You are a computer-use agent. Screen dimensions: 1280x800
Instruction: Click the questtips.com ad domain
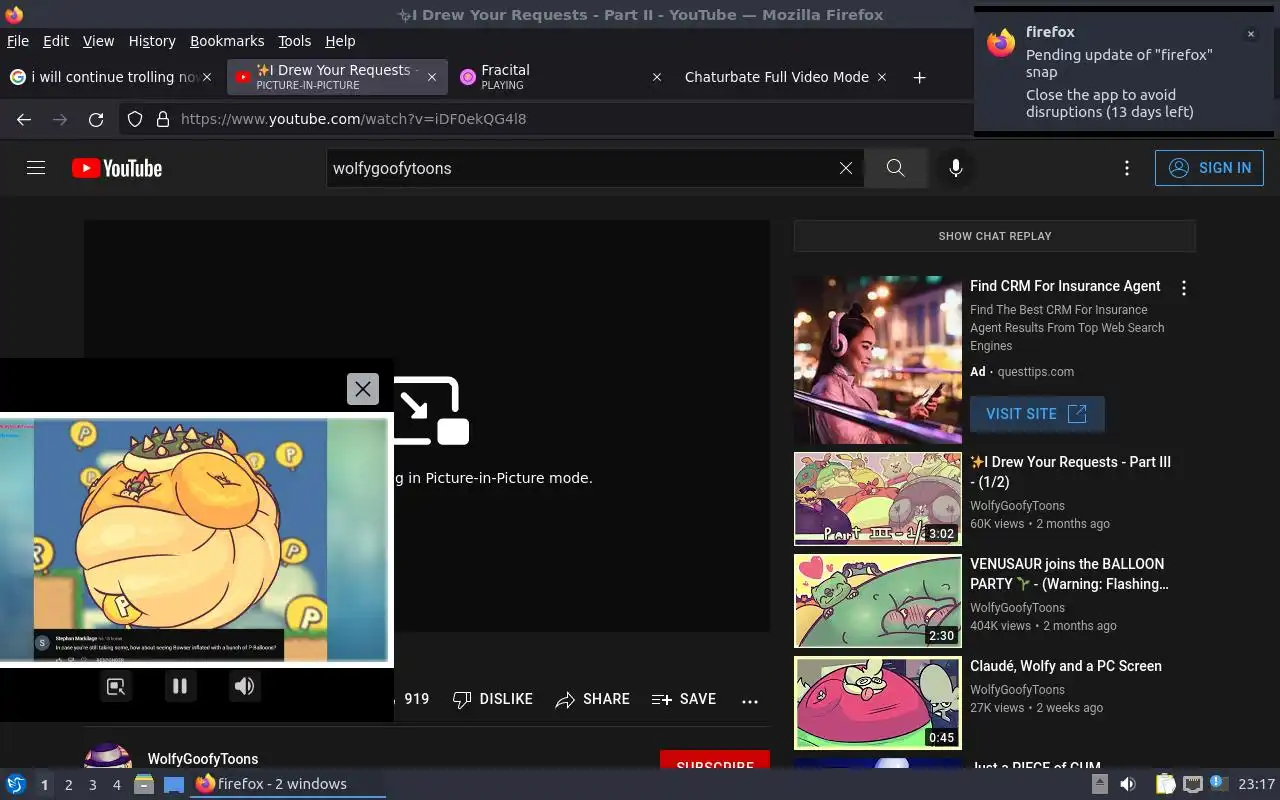click(1036, 372)
